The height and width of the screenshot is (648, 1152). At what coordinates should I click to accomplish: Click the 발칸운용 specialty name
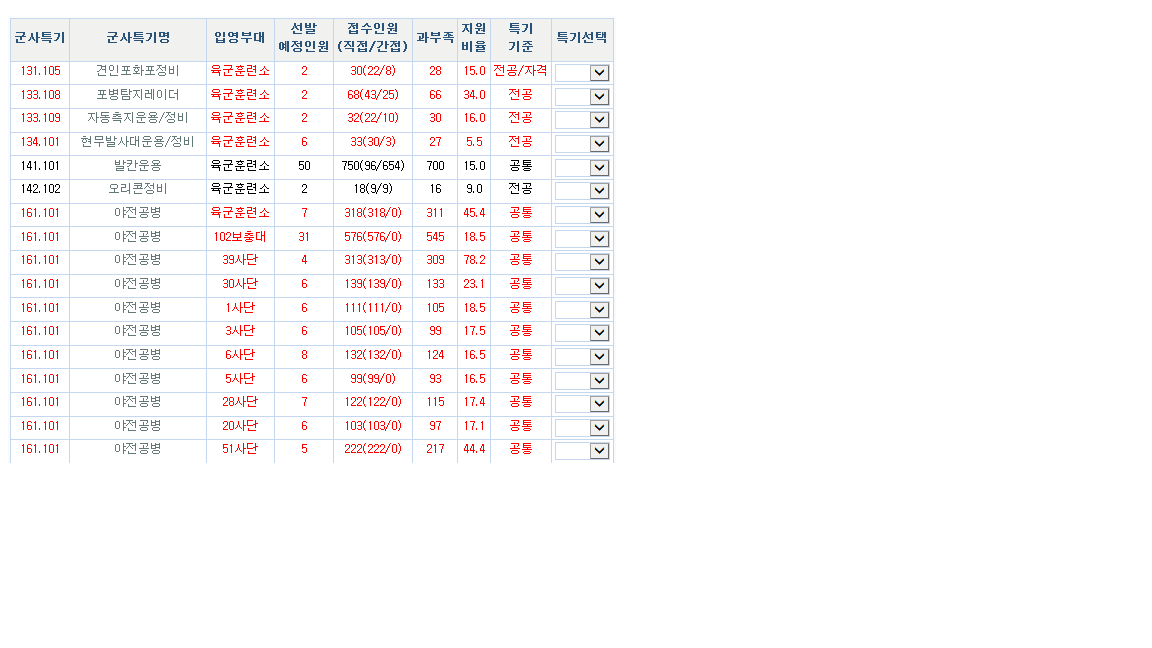pos(138,166)
